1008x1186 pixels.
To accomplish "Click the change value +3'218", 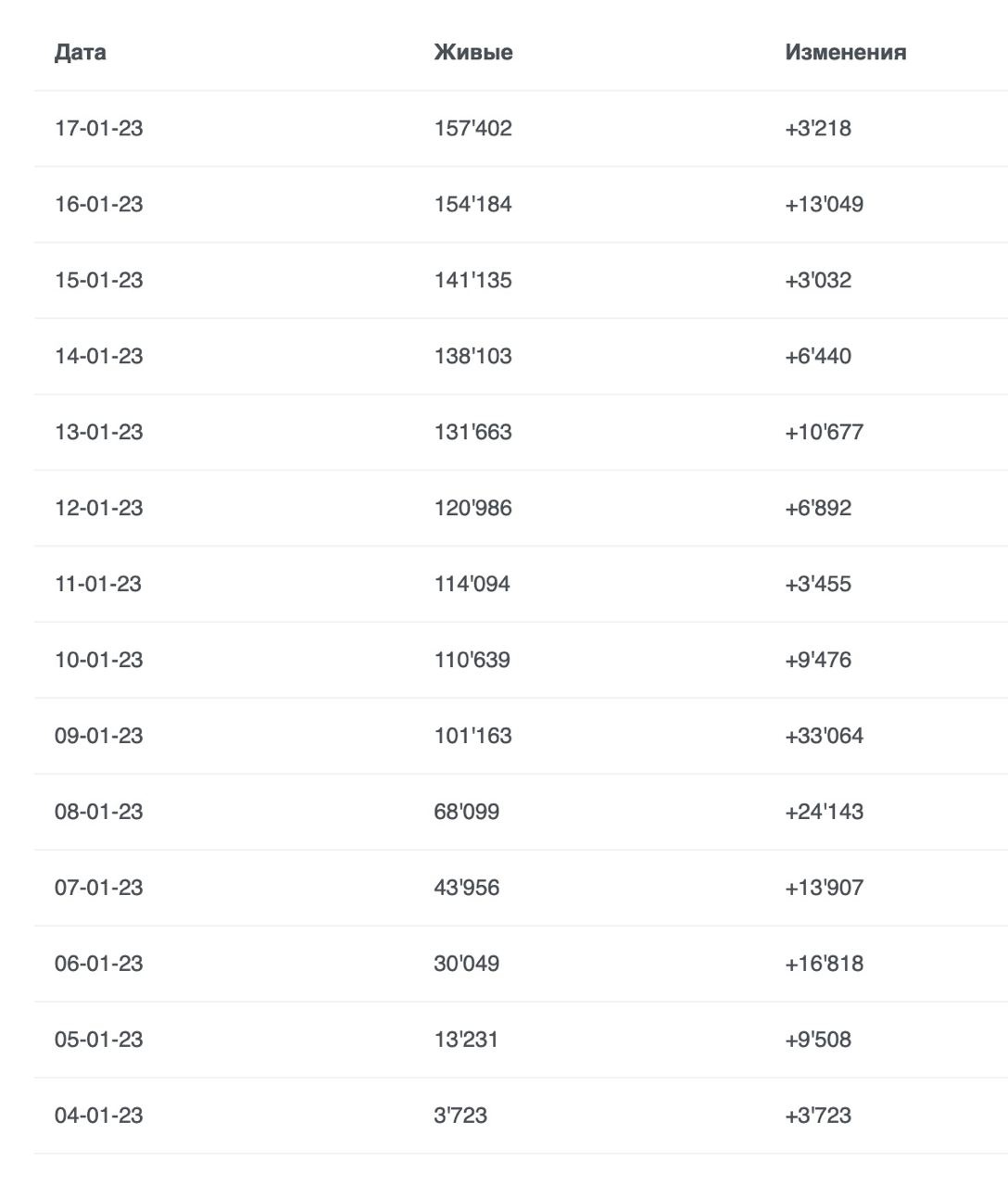I will click(x=817, y=128).
